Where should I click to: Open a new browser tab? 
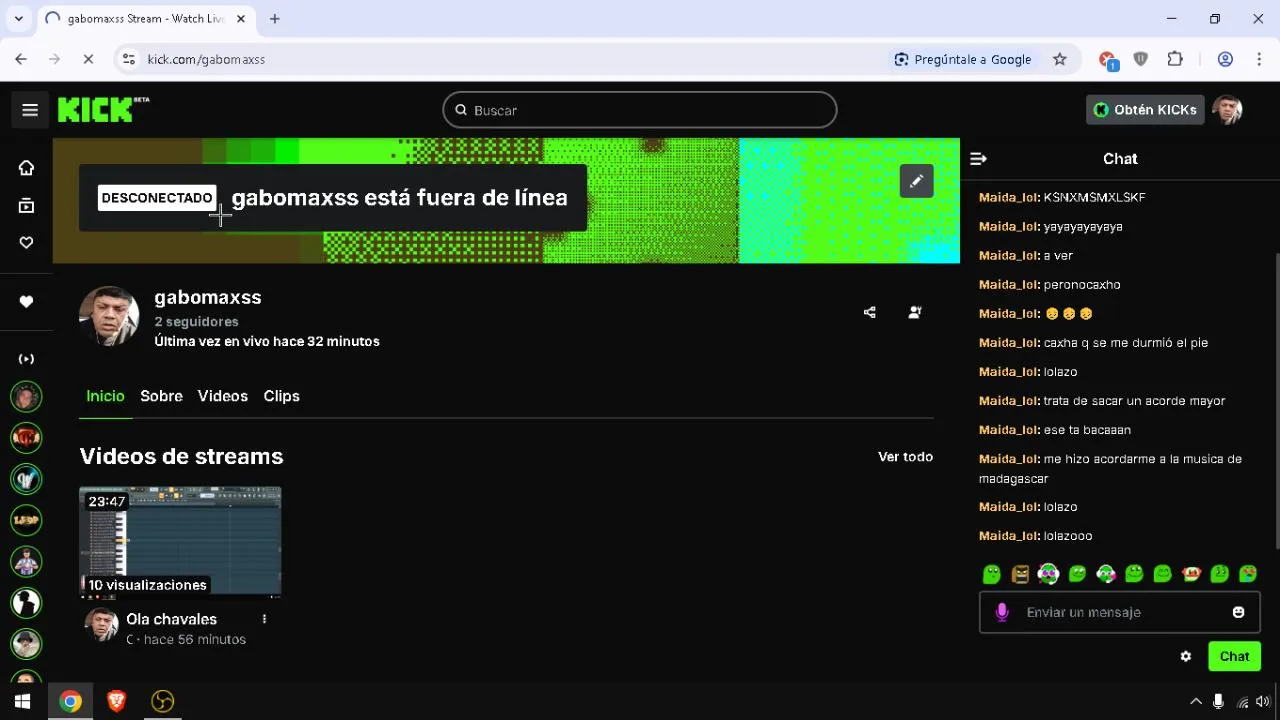click(x=275, y=19)
